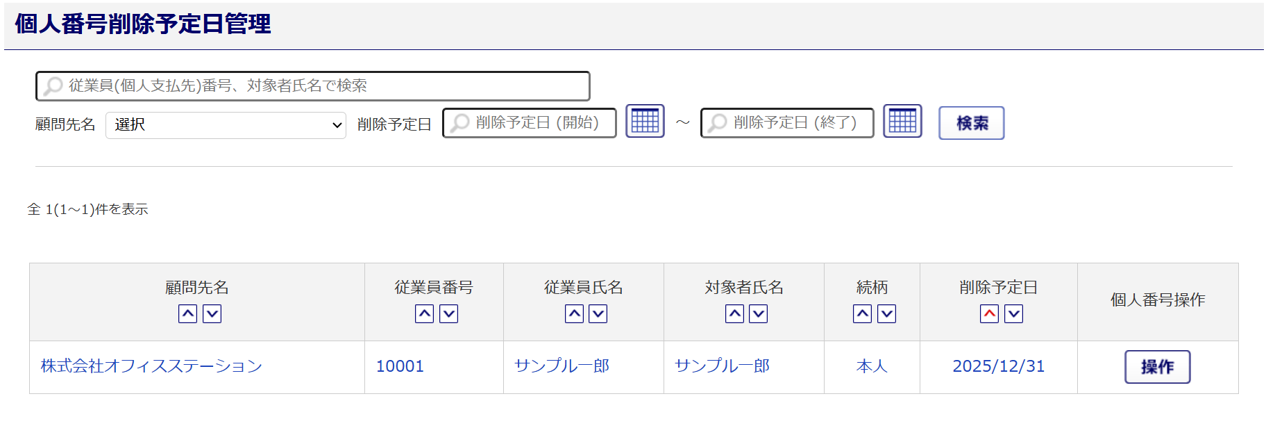This screenshot has width=1266, height=426.
Task: Click the 操作 button for サンプル一郎
Action: point(1157,367)
